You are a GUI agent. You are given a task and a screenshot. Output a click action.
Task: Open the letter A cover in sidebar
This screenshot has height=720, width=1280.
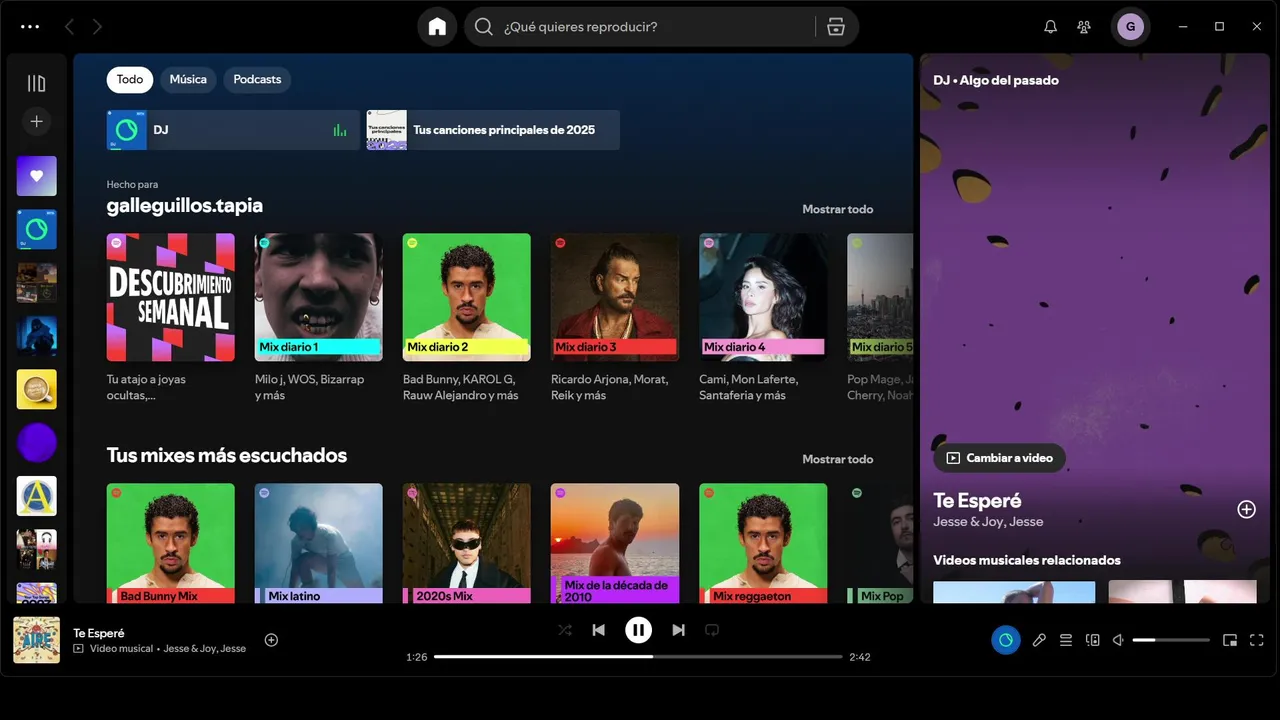click(37, 496)
